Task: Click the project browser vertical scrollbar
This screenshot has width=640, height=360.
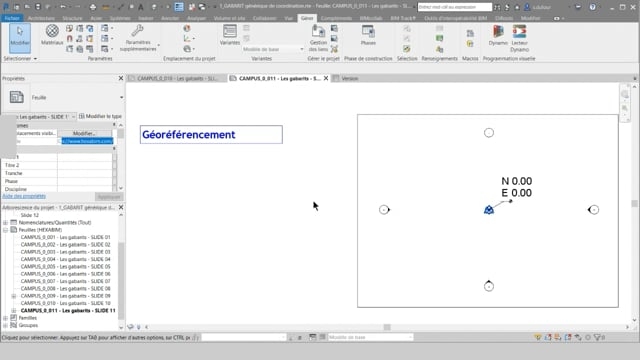Action: 121,280
